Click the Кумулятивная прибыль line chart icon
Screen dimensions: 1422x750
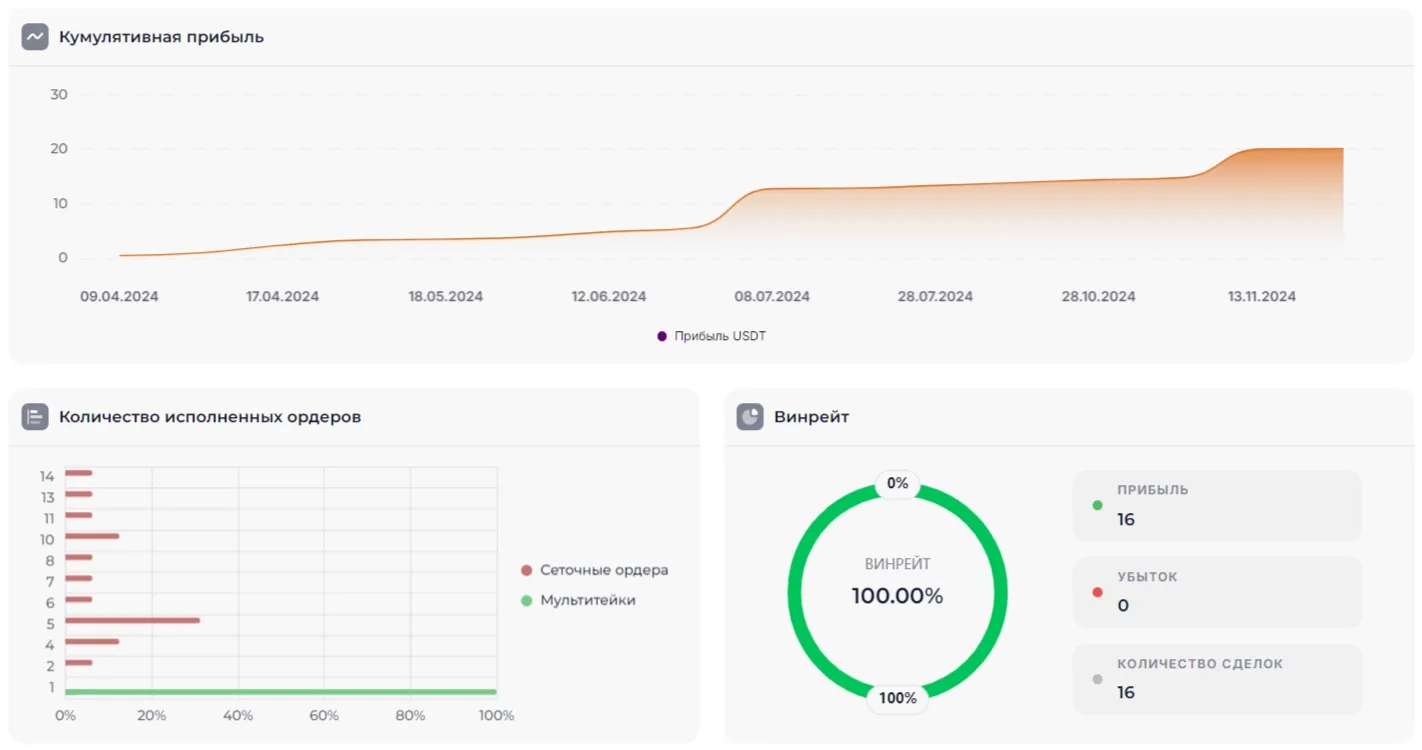coord(35,37)
